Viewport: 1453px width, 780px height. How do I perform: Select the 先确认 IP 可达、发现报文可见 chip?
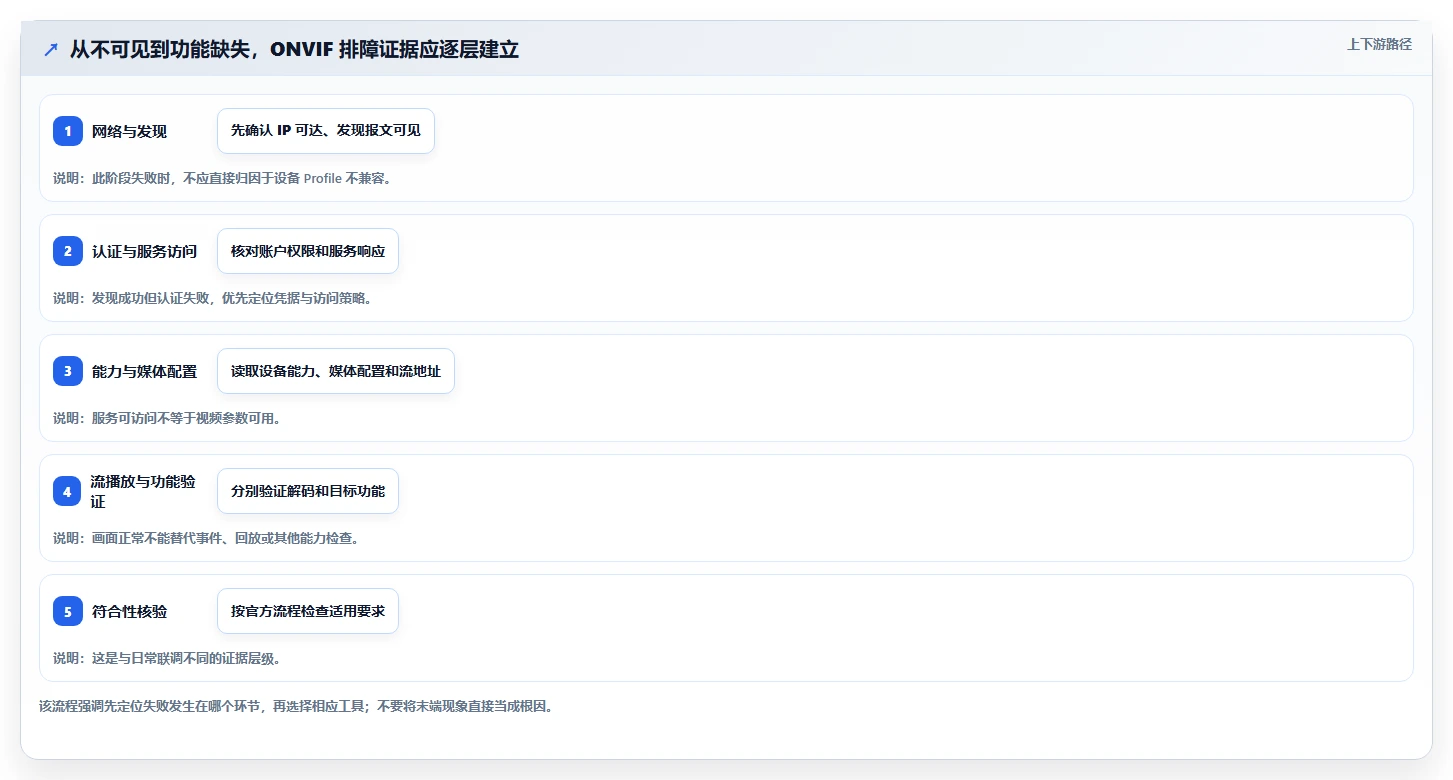pos(326,131)
